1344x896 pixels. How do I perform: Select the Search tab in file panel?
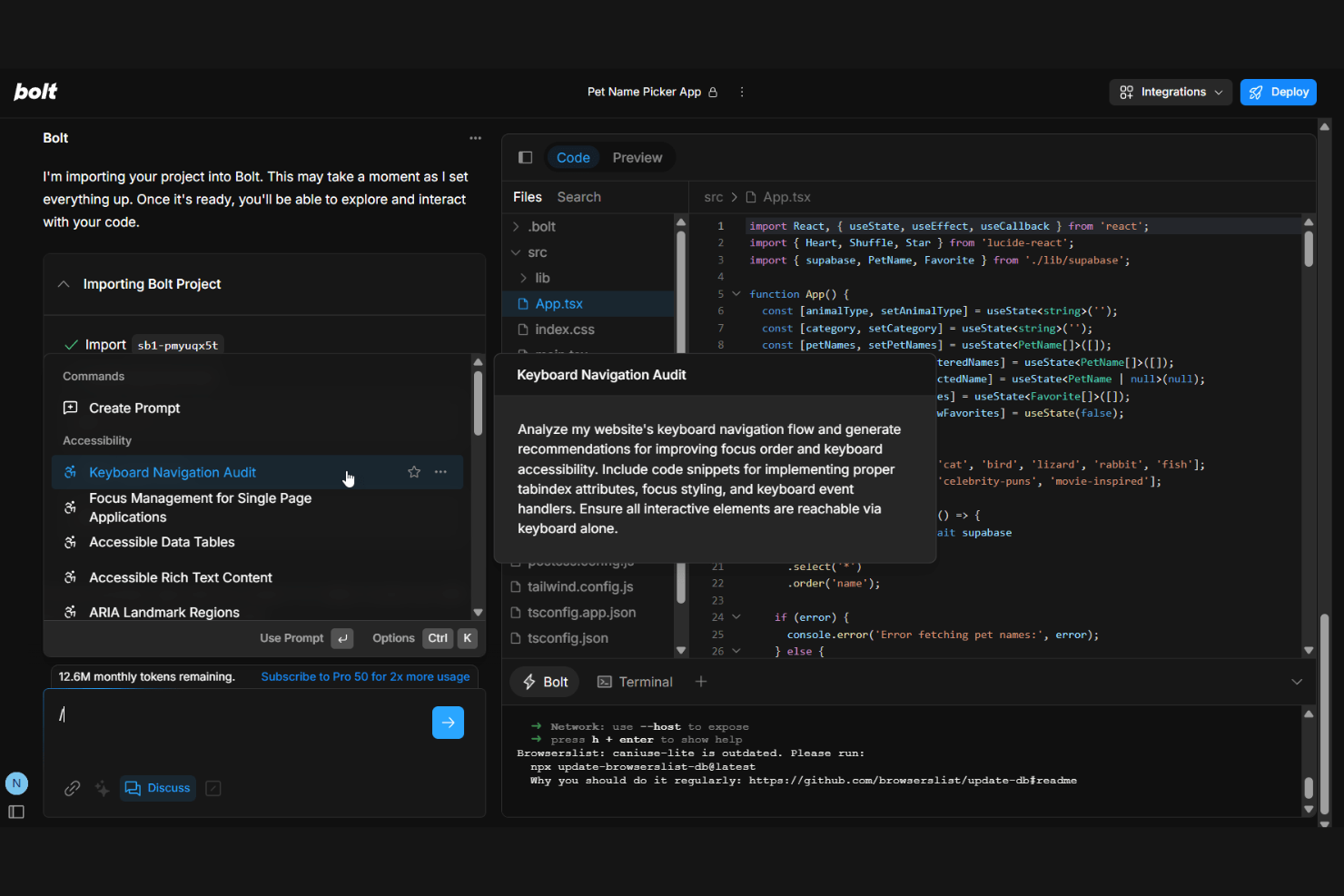pyautogui.click(x=579, y=197)
